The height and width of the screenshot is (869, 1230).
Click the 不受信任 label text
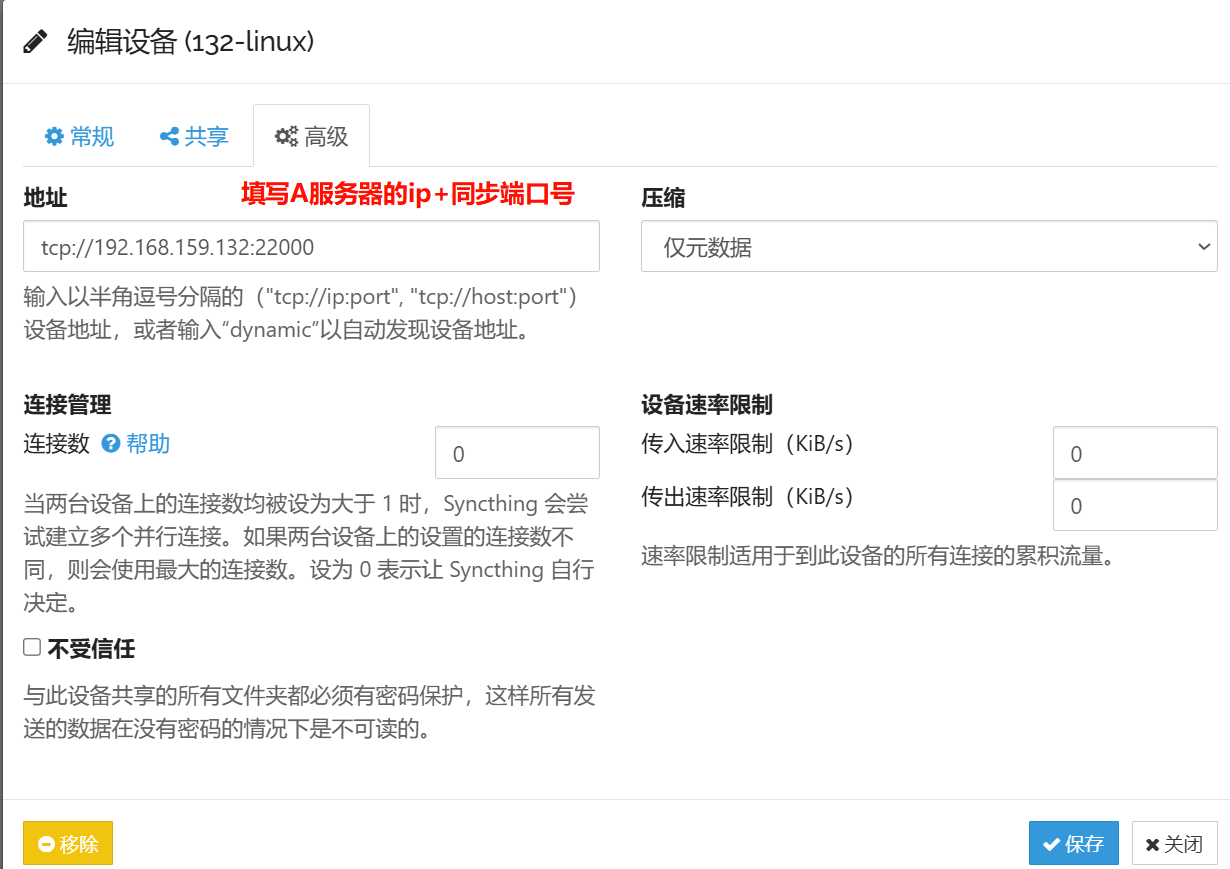click(x=91, y=649)
